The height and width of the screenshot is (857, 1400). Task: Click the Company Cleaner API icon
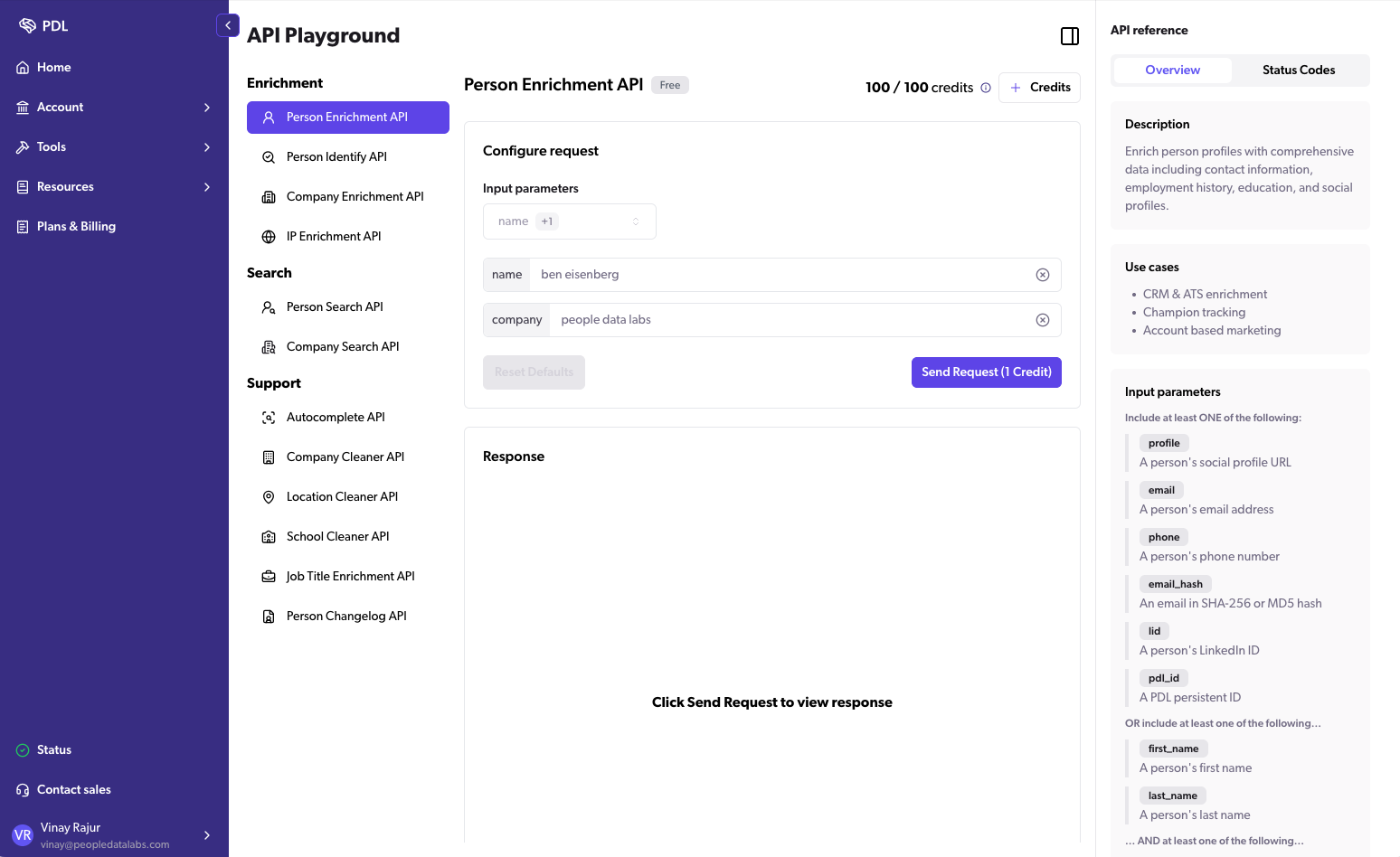[269, 457]
